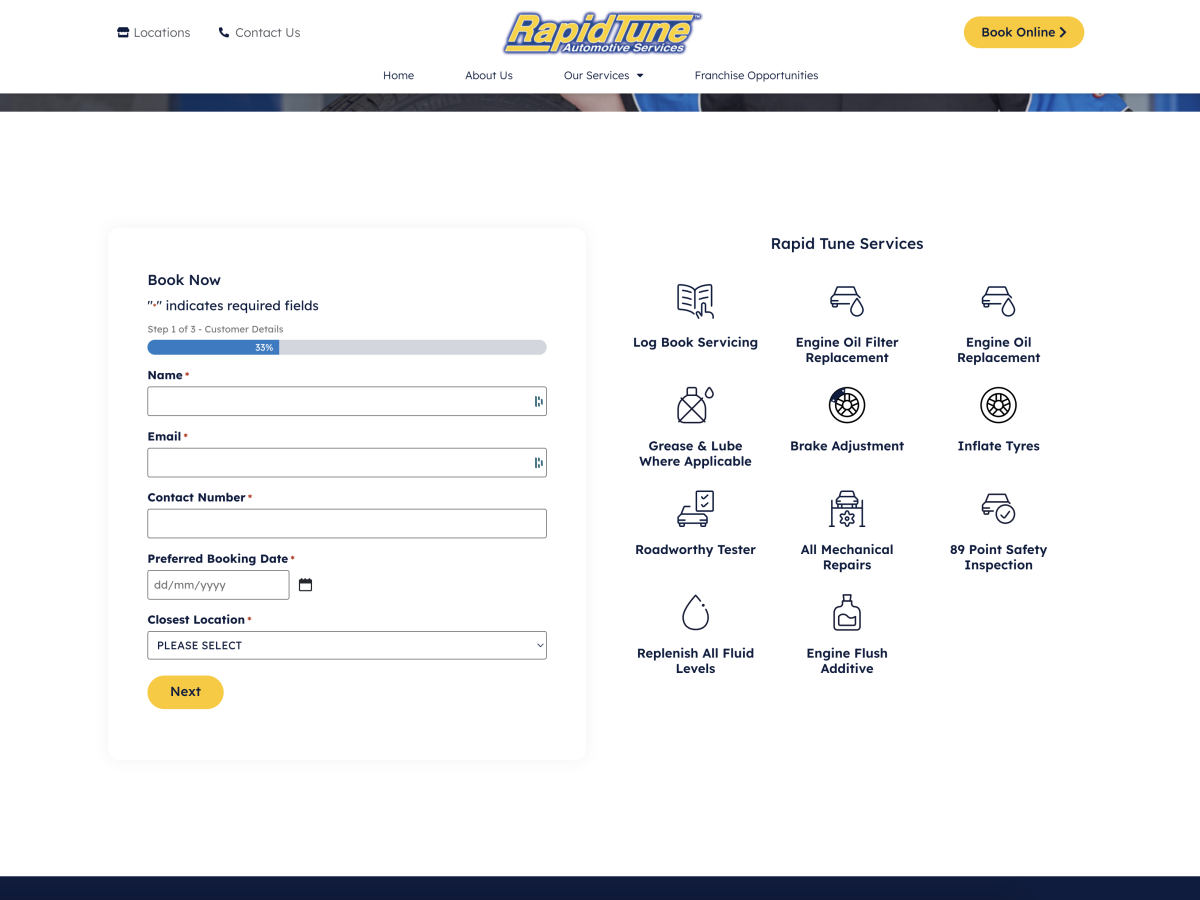Screen dimensions: 1200x900
Task: Go to the Home page
Action: pos(398,76)
